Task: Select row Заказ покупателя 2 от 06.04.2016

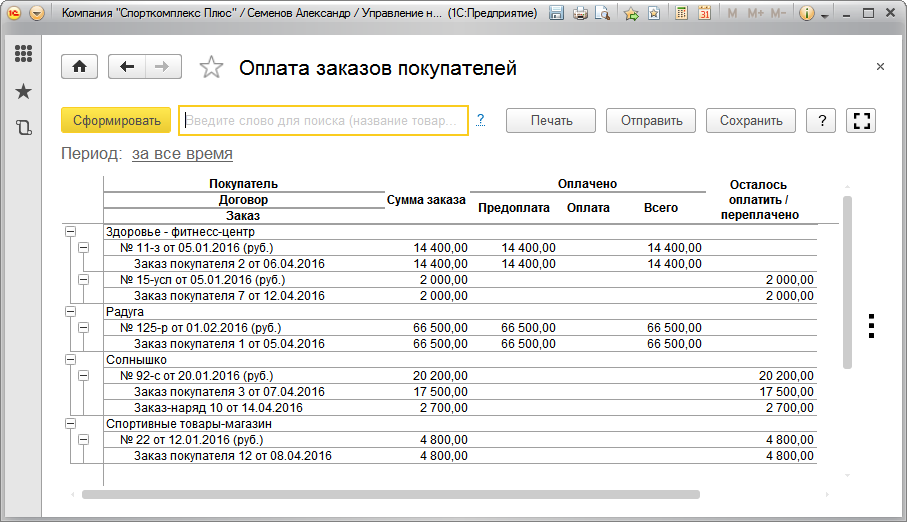Action: 460,264
